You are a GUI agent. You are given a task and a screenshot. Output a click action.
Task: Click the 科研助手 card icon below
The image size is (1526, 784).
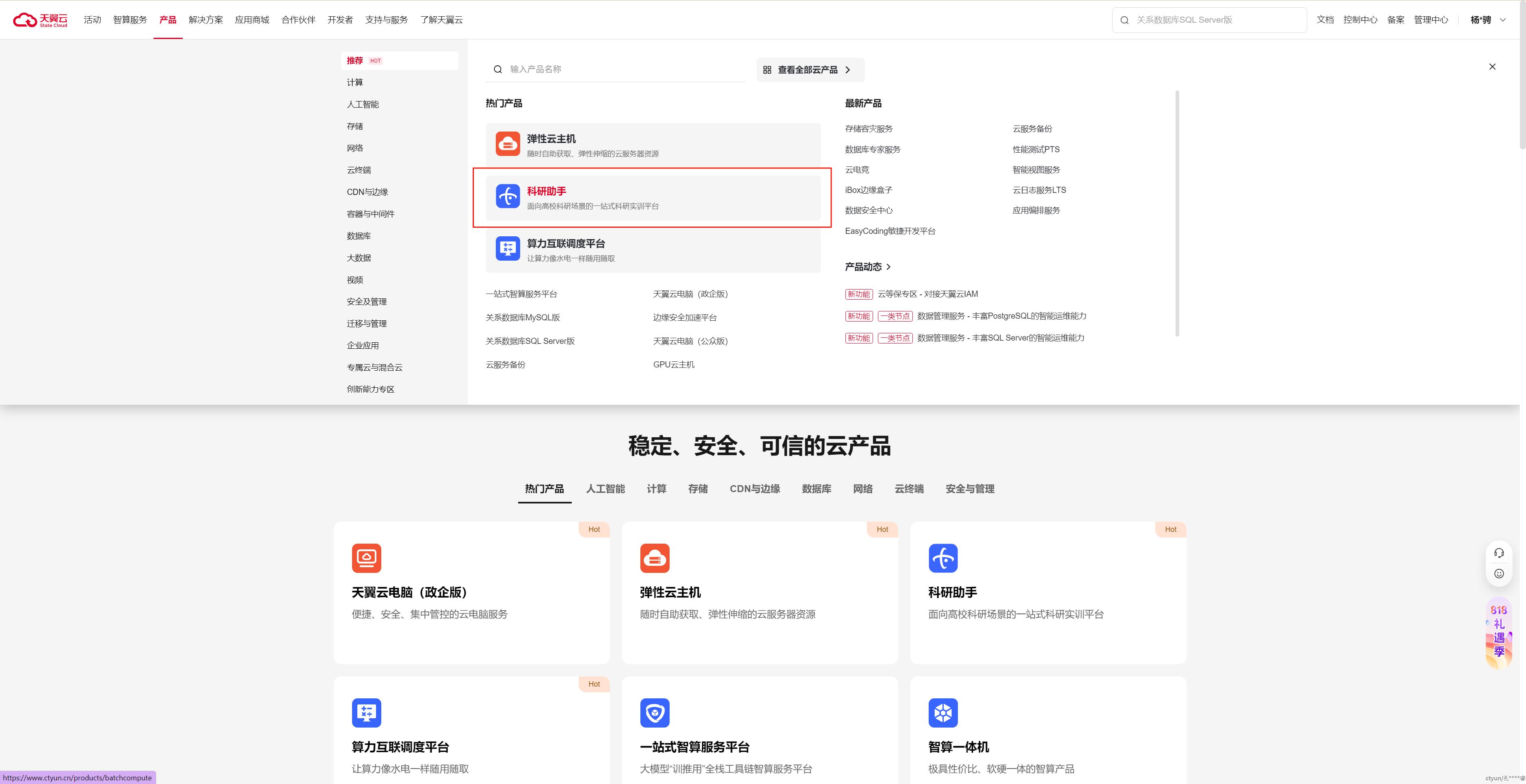[x=943, y=558]
